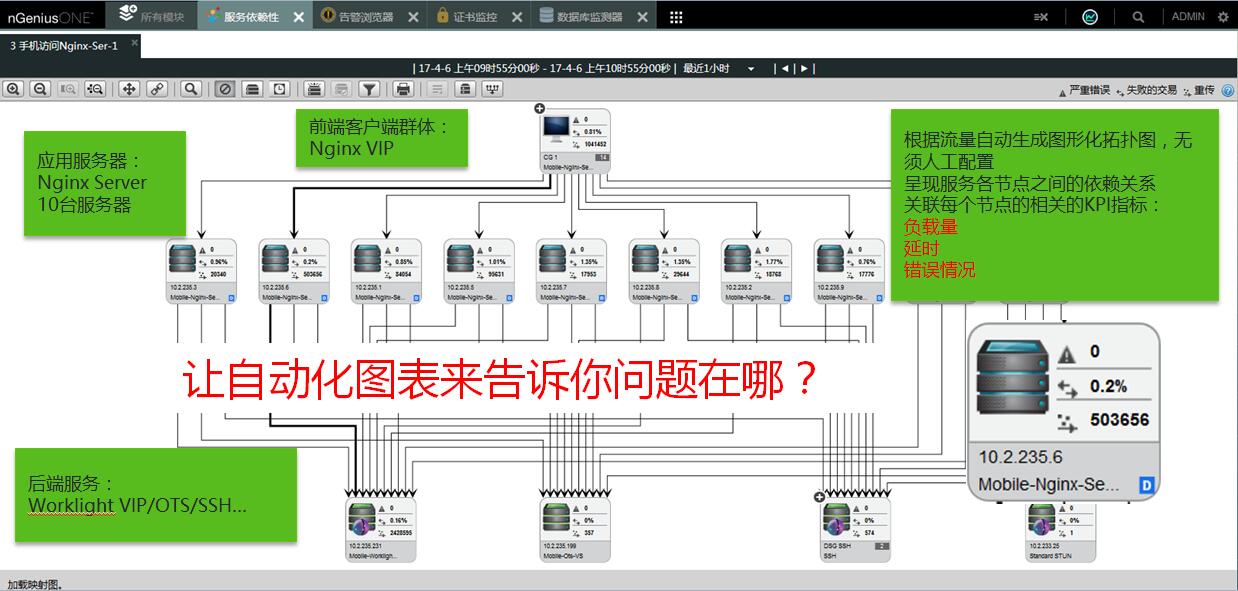Select the pan/move arrows tool

(129, 89)
